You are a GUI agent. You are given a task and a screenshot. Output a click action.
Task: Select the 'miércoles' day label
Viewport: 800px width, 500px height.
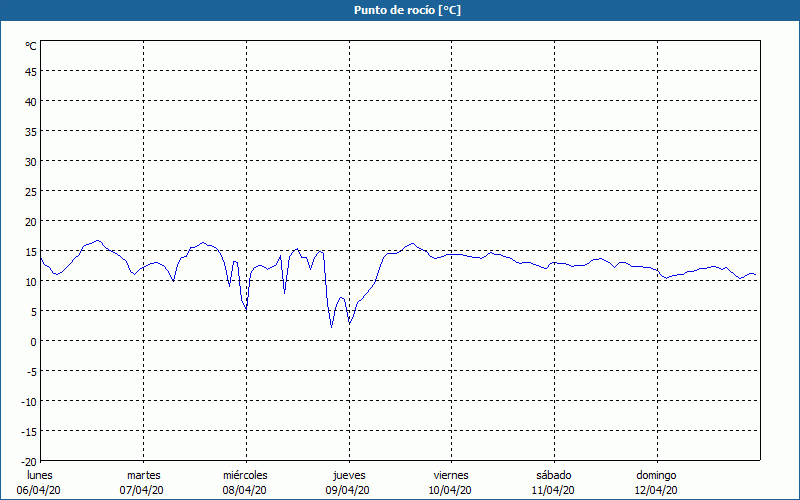(245, 475)
